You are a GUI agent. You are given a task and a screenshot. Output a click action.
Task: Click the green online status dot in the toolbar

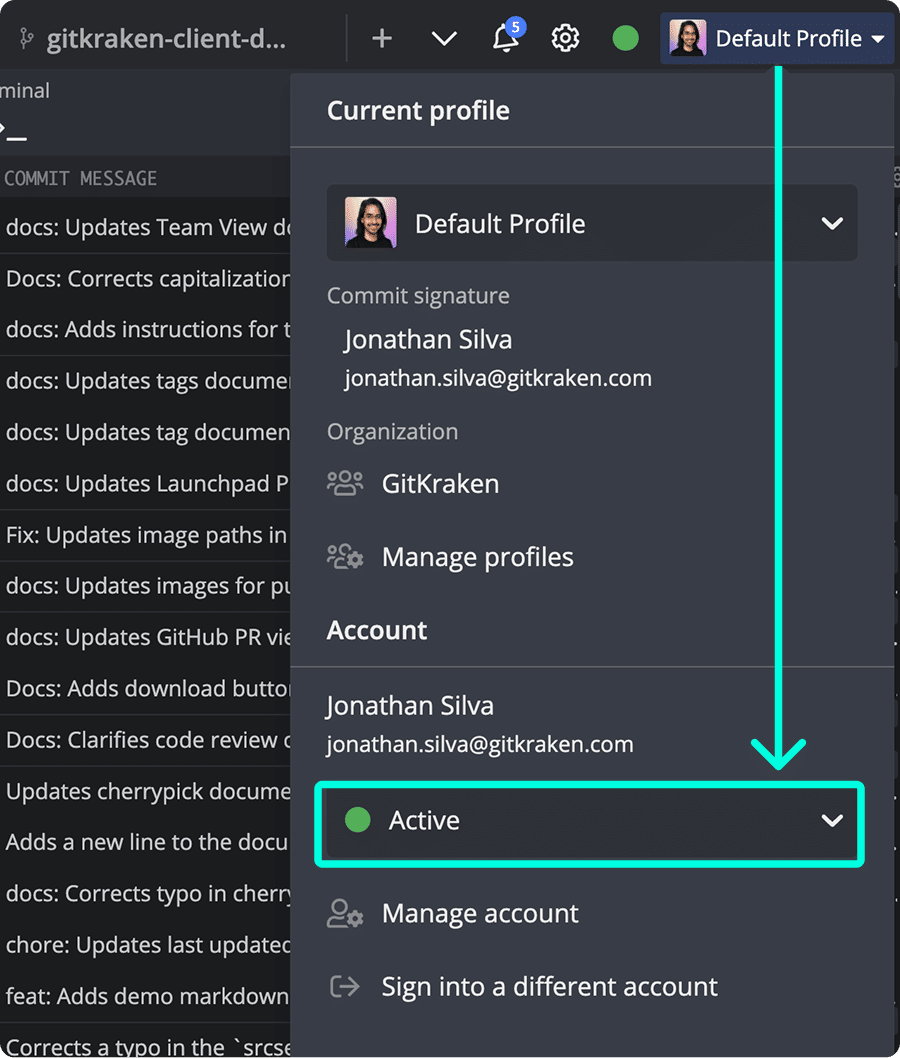click(625, 38)
